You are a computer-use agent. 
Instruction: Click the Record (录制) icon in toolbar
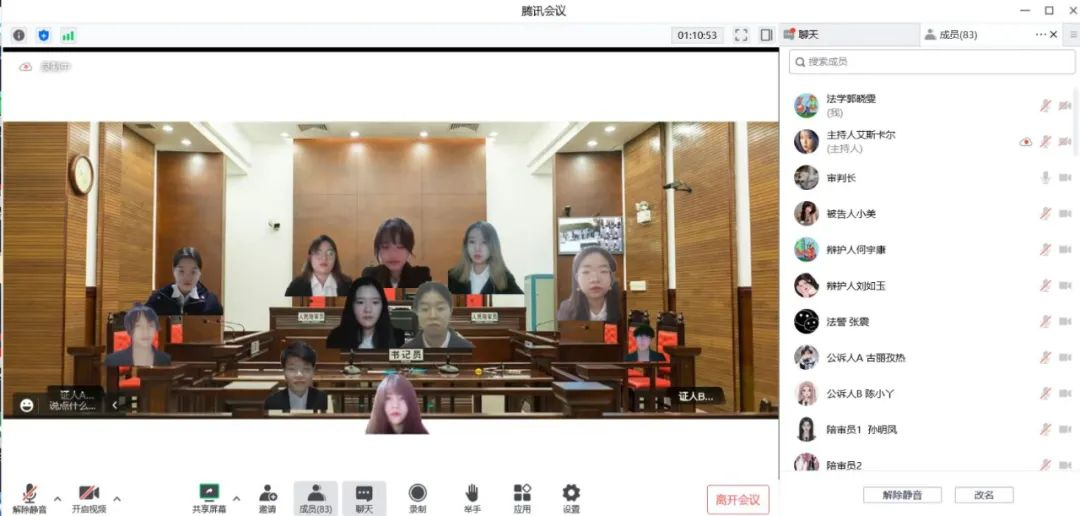[417, 494]
